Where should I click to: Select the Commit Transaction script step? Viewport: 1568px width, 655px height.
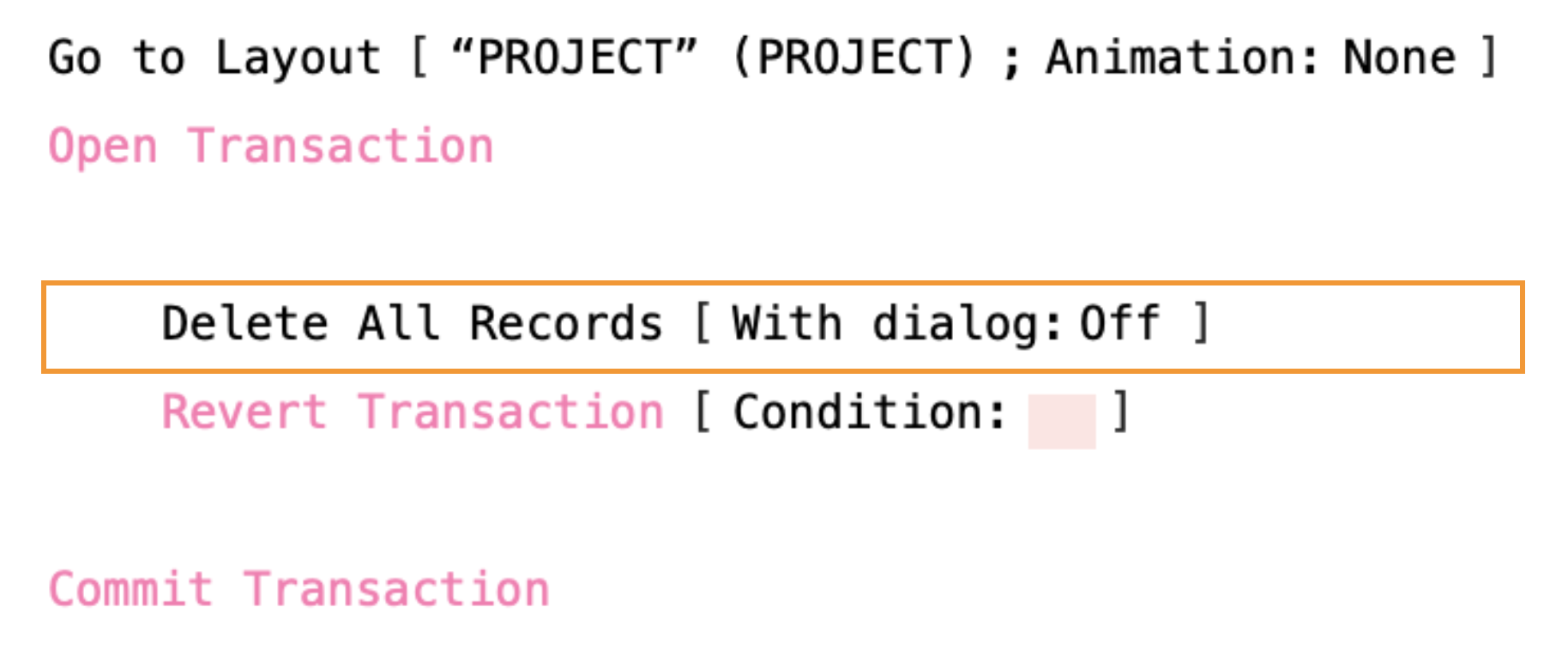click(299, 590)
